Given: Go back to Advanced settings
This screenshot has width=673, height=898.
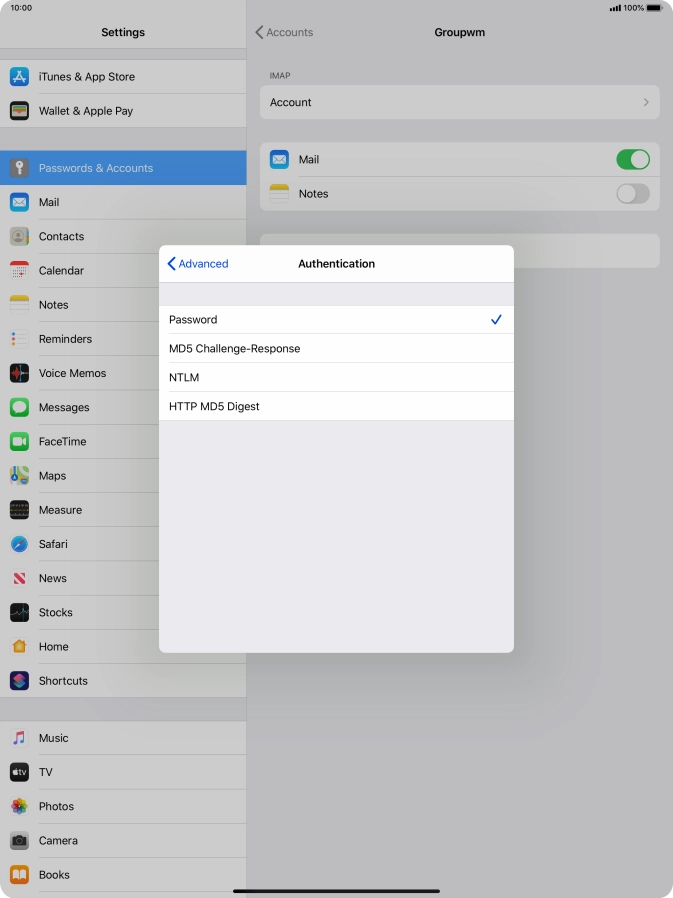Looking at the screenshot, I should point(198,264).
